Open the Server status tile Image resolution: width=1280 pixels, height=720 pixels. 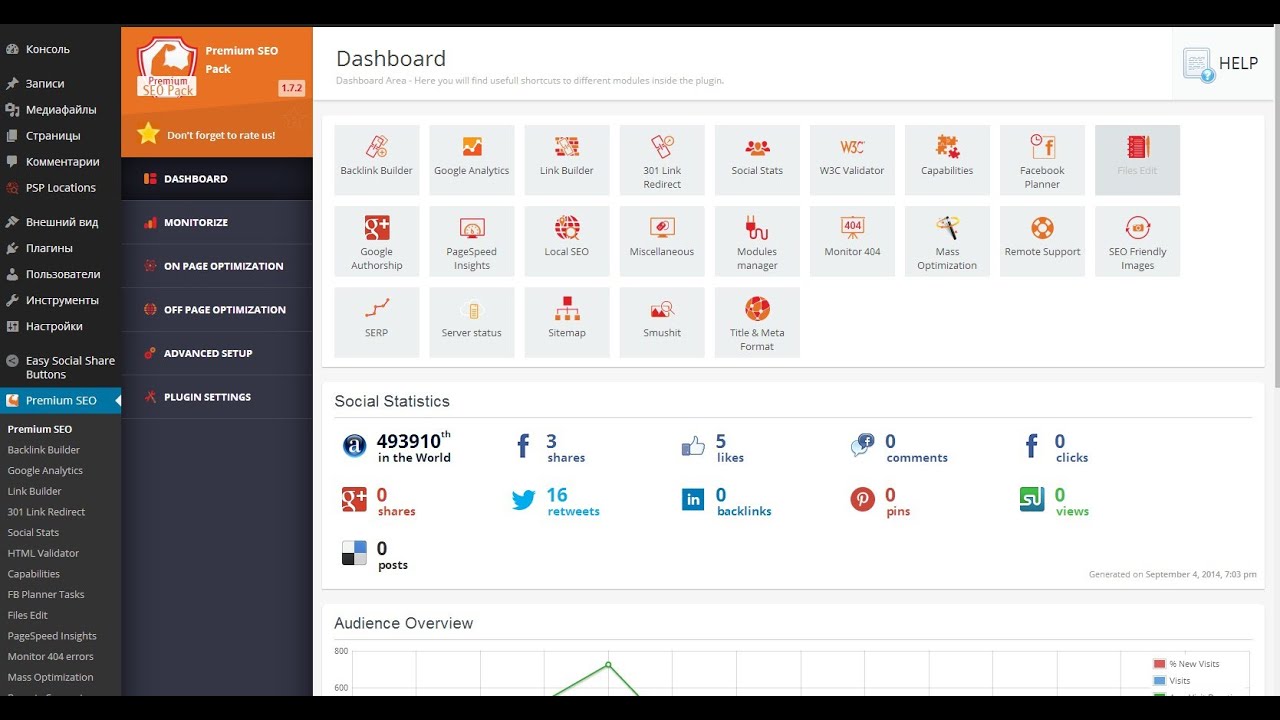click(472, 322)
